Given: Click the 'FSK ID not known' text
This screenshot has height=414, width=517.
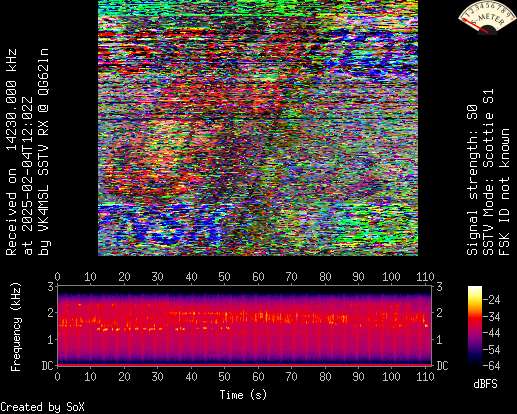Looking at the screenshot, I should pos(504,192).
